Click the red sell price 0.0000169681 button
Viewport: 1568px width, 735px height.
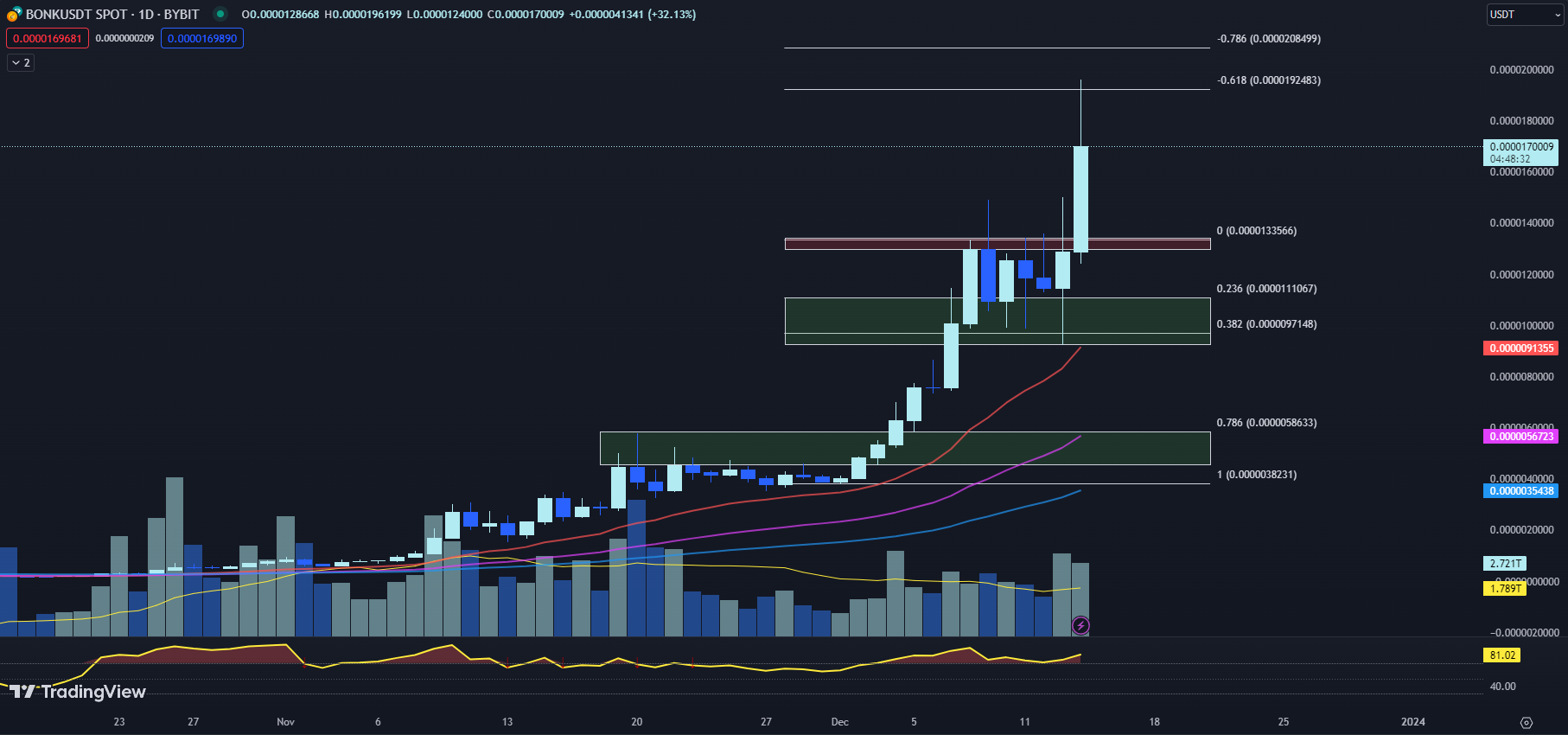coord(48,38)
